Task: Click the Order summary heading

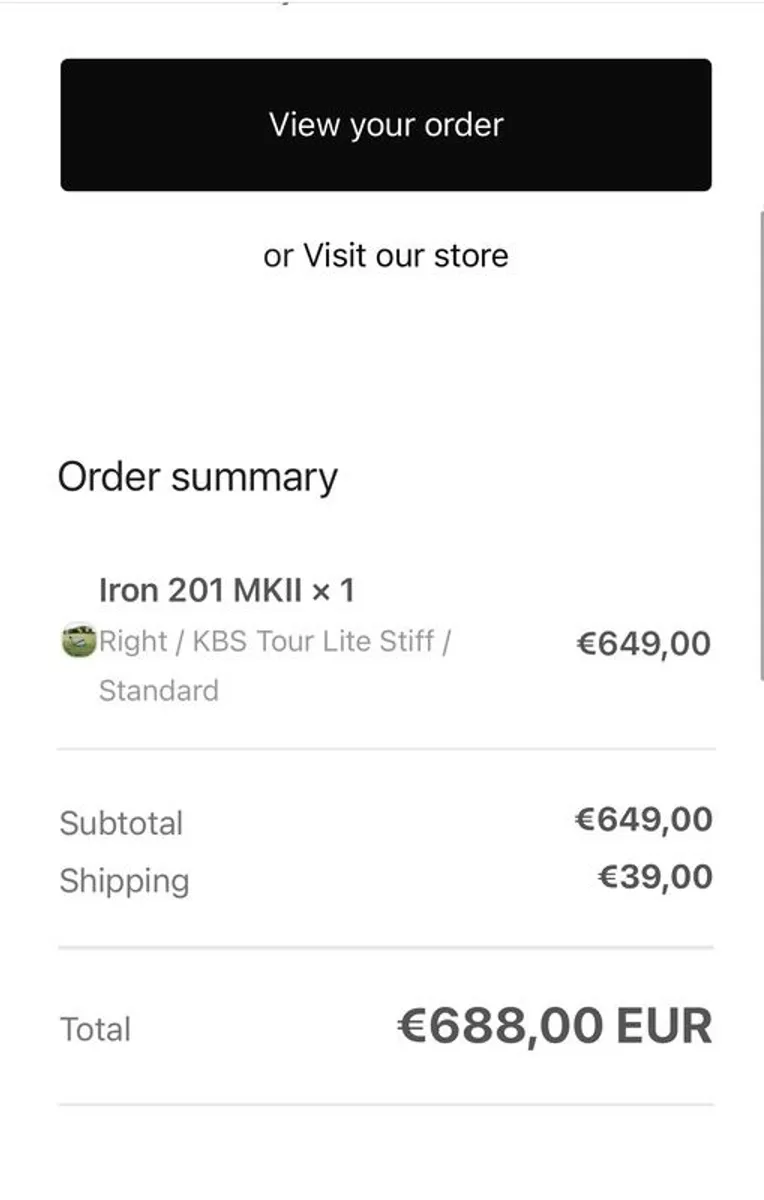Action: pos(198,478)
